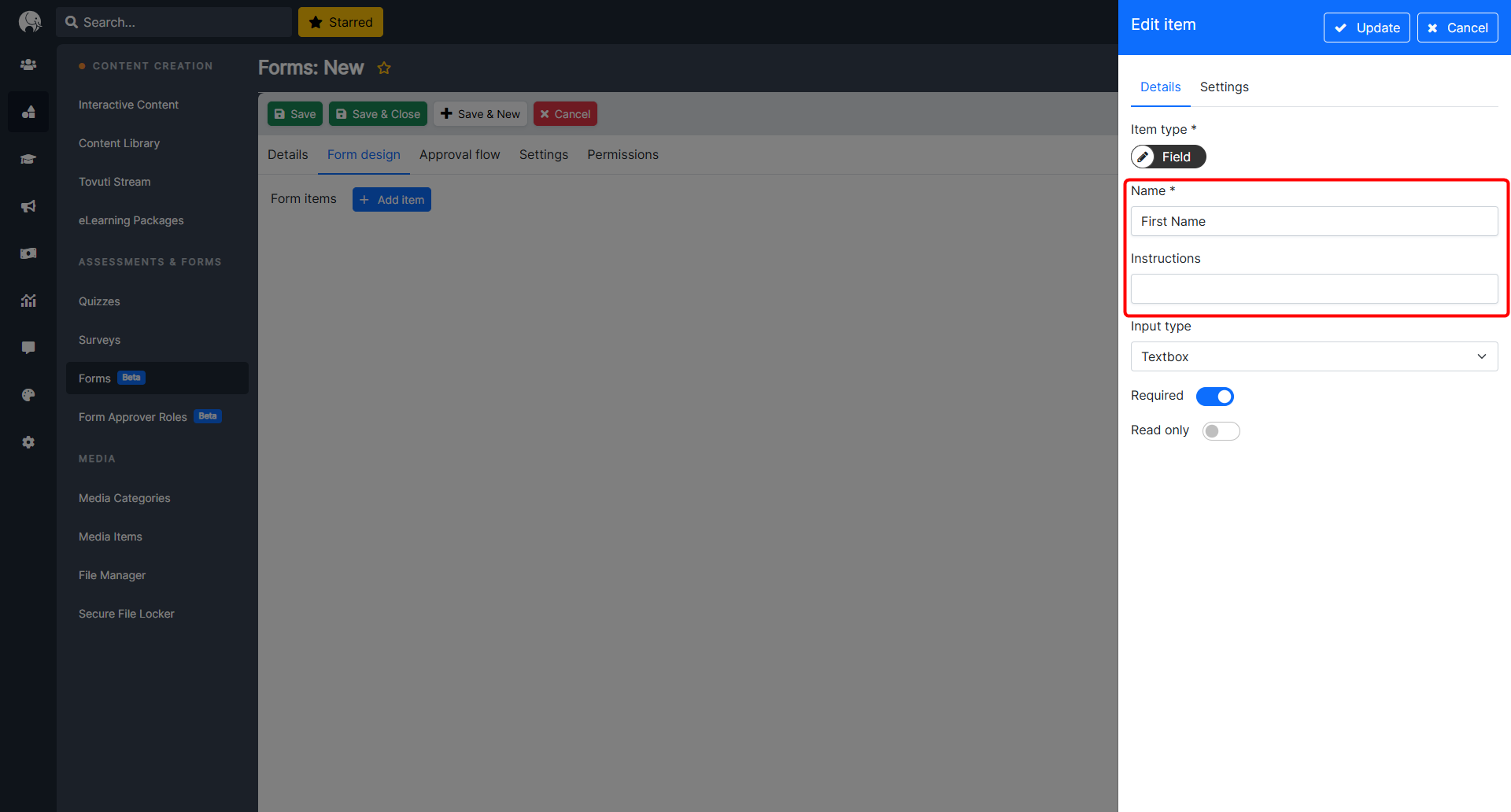Open the Permissions tab

(623, 154)
